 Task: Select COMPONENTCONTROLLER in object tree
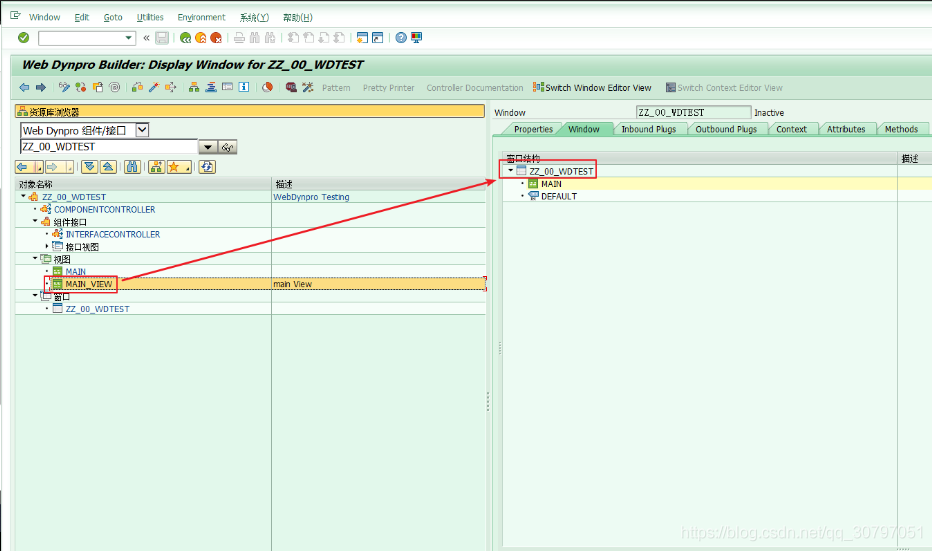(x=104, y=209)
